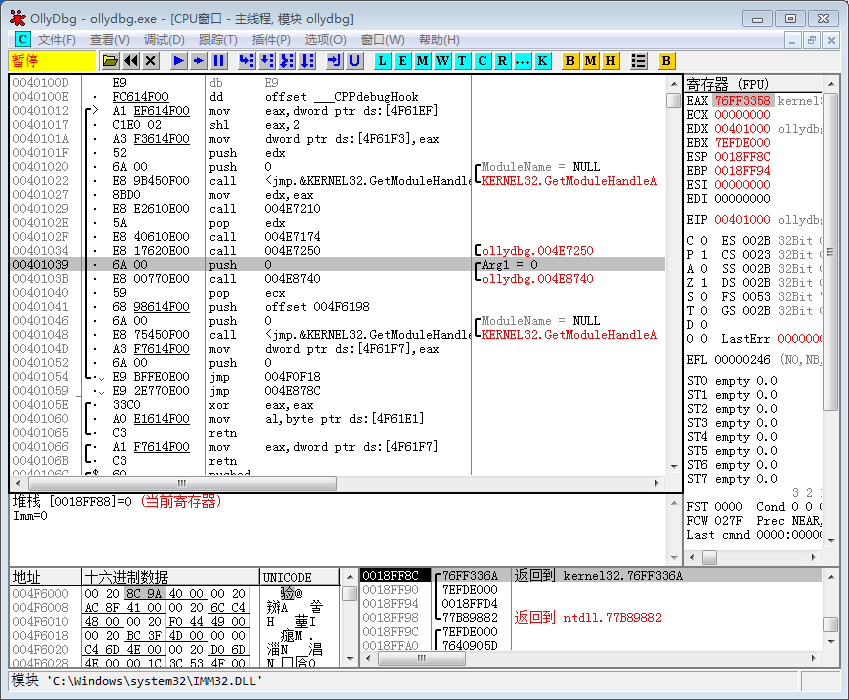The height and width of the screenshot is (700, 849).
Task: Open Memory breakpoints with yellow M icon
Action: pyautogui.click(x=590, y=61)
